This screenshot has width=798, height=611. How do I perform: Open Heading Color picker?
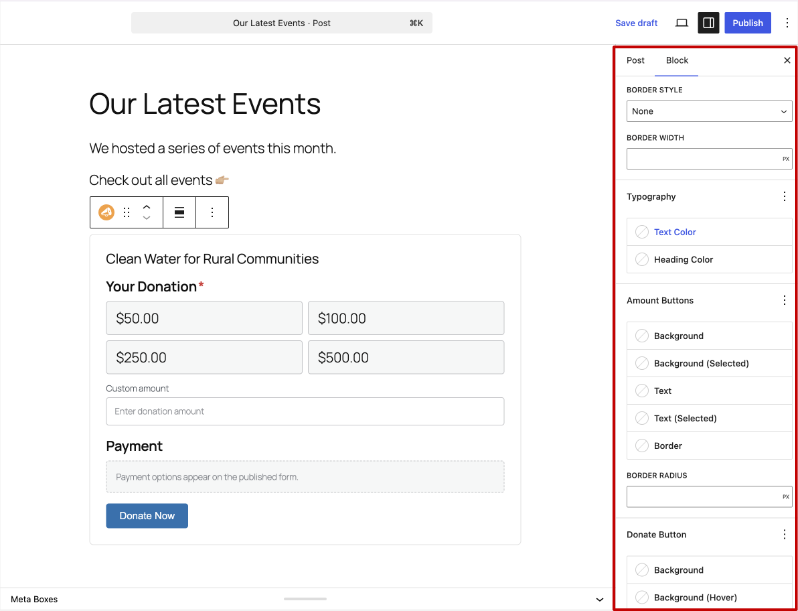709,259
